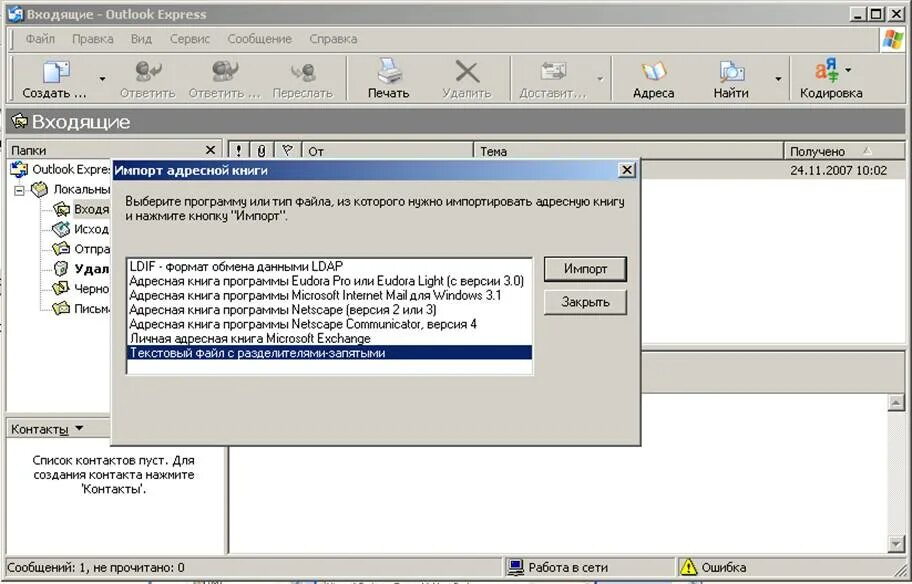
Task: Open the dropdown arrow next to Создать
Action: pos(102,79)
